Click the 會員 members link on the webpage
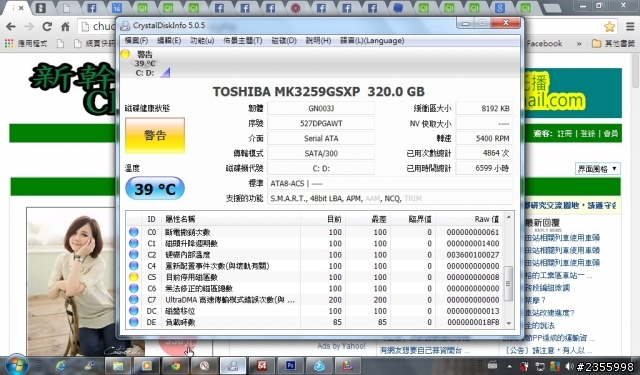 coord(611,133)
